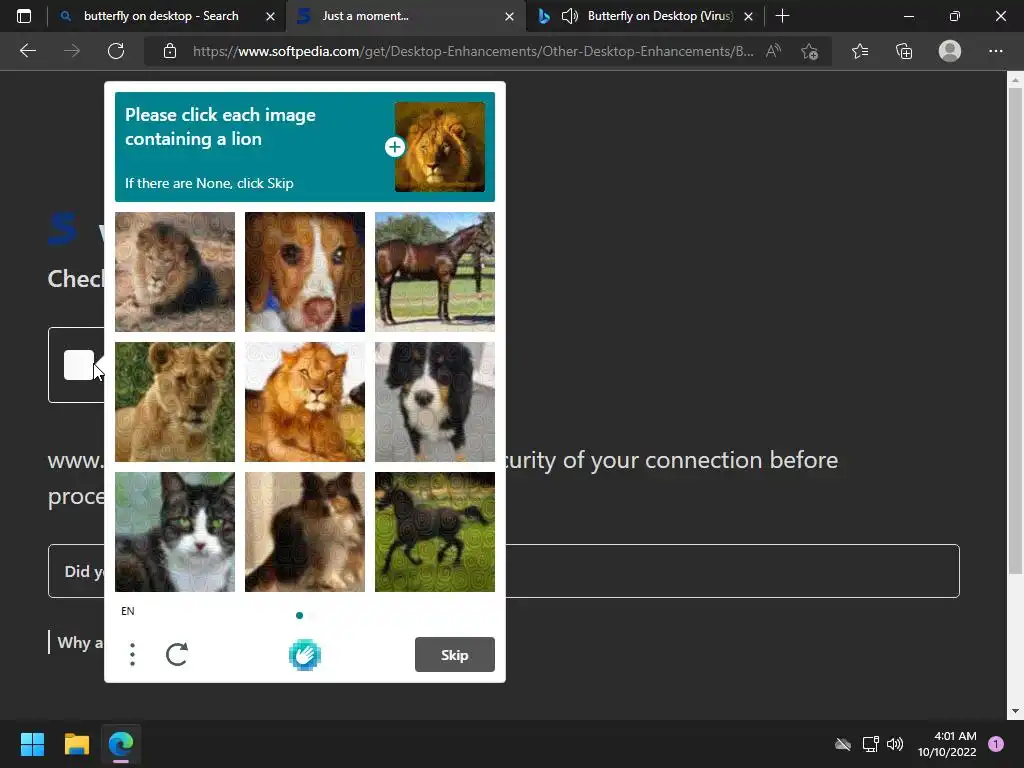Click the Forward navigation arrow
The height and width of the screenshot is (768, 1024).
72,51
